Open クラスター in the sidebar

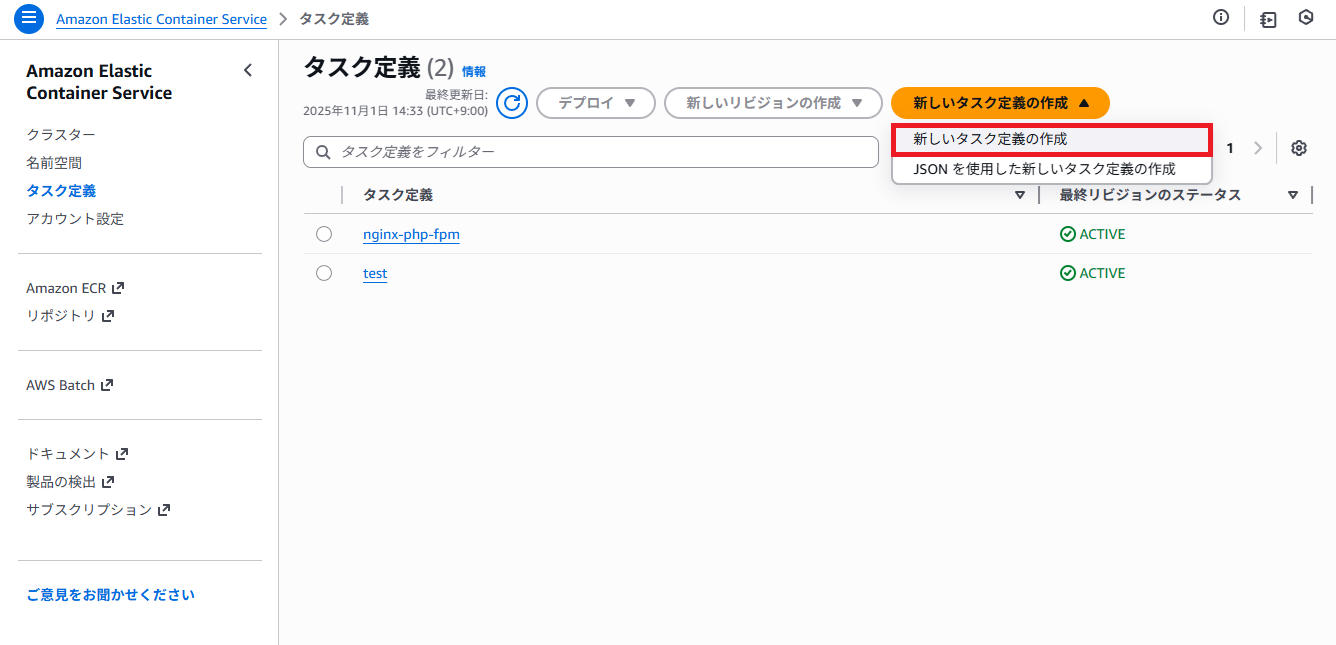coord(61,134)
